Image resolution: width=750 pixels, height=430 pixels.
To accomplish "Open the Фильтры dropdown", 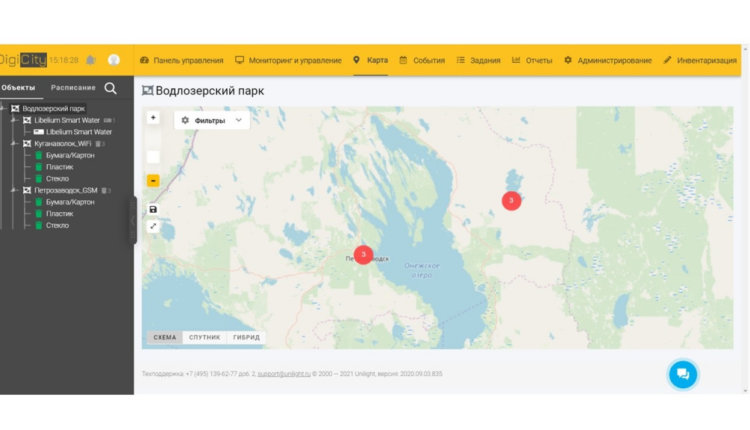I will tap(211, 120).
